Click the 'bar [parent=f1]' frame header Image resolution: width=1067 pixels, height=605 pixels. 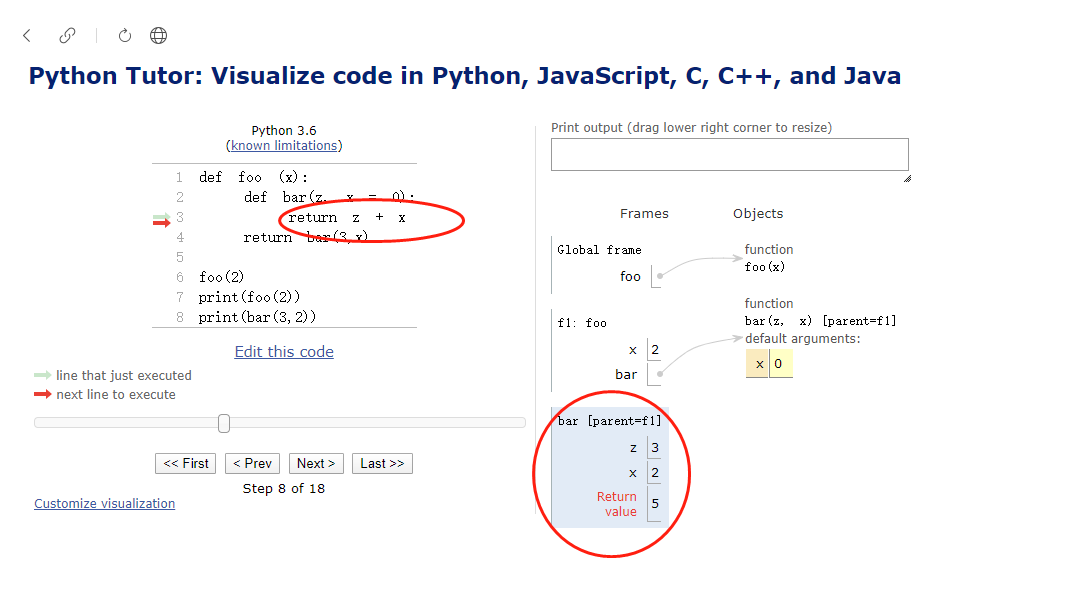click(609, 421)
